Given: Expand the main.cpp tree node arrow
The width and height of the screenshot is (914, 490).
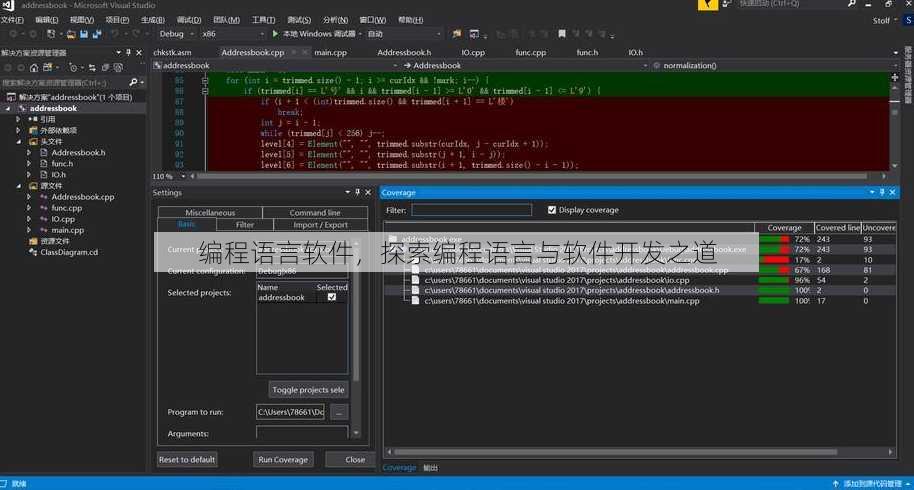Looking at the screenshot, I should tap(29, 230).
